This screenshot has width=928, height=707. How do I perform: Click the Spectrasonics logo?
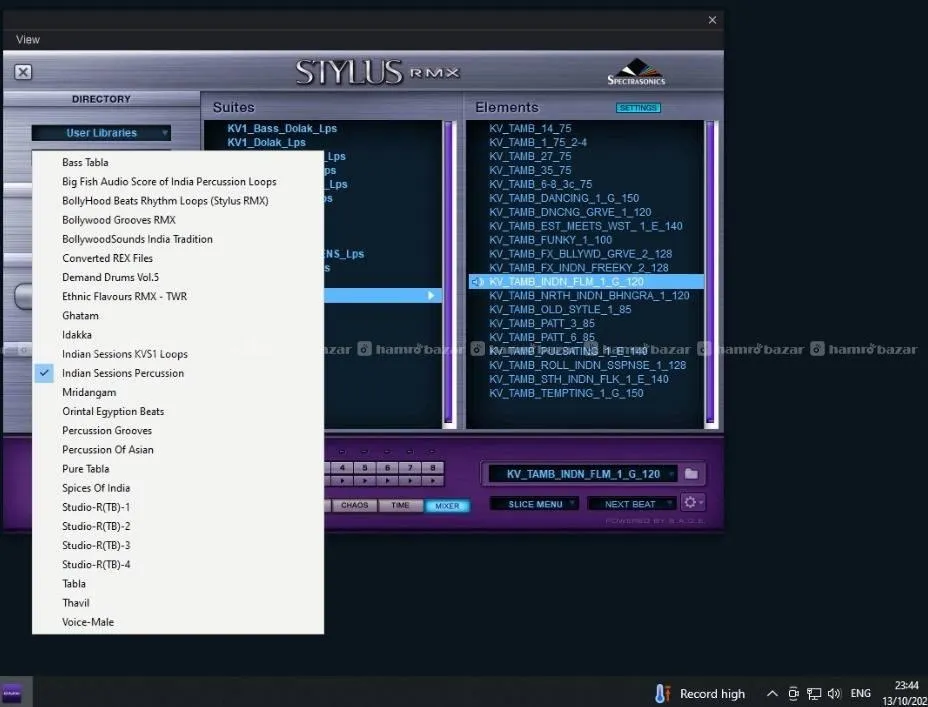coord(636,72)
